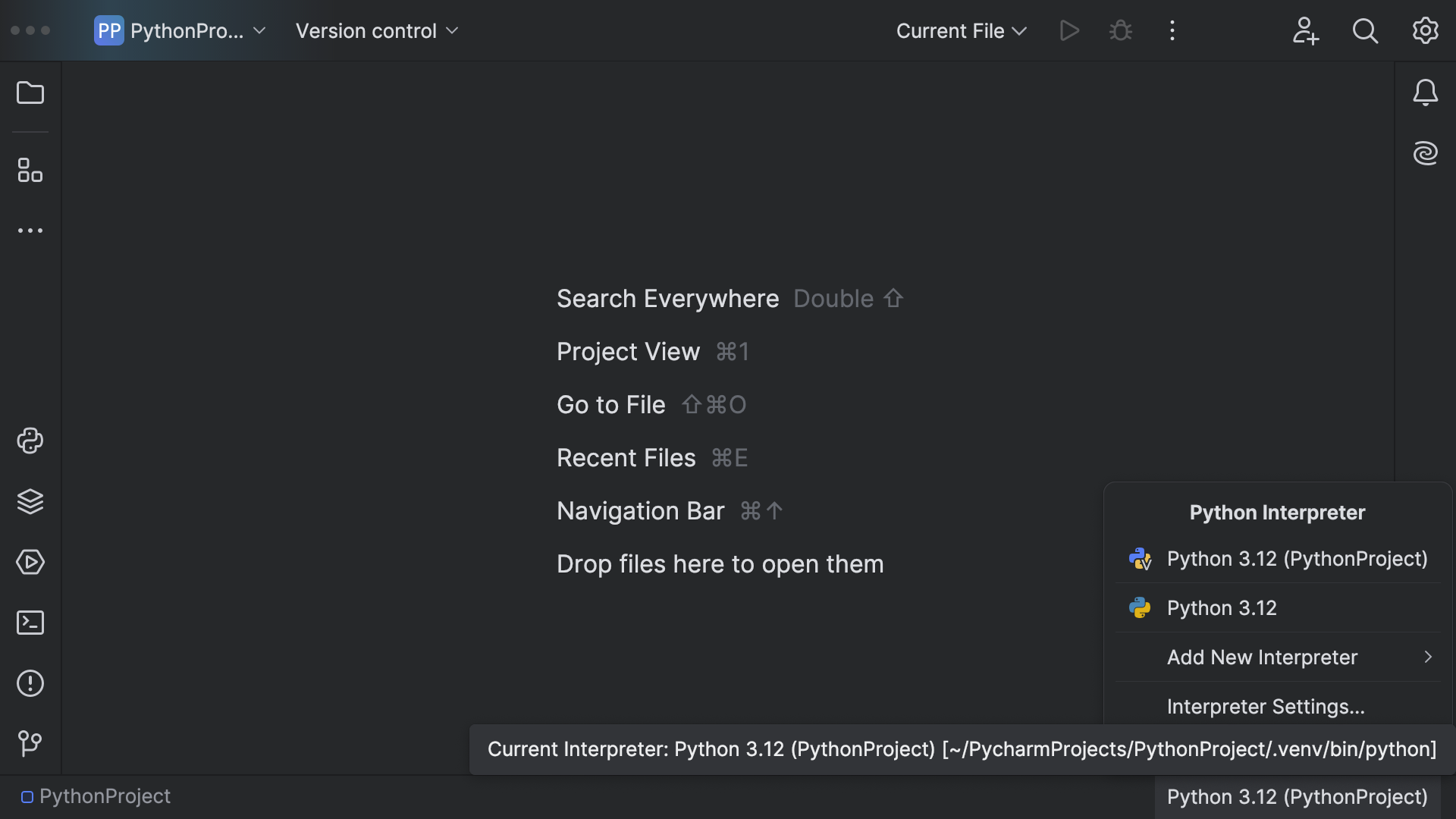This screenshot has height=819, width=1456.
Task: Open the Problems tool window icon
Action: (x=30, y=684)
